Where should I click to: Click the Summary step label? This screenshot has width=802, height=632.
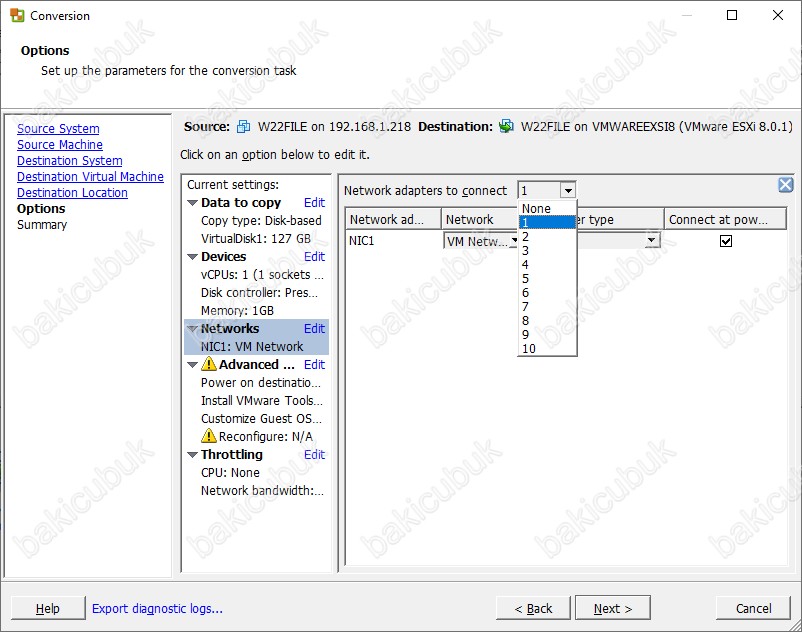(x=42, y=225)
